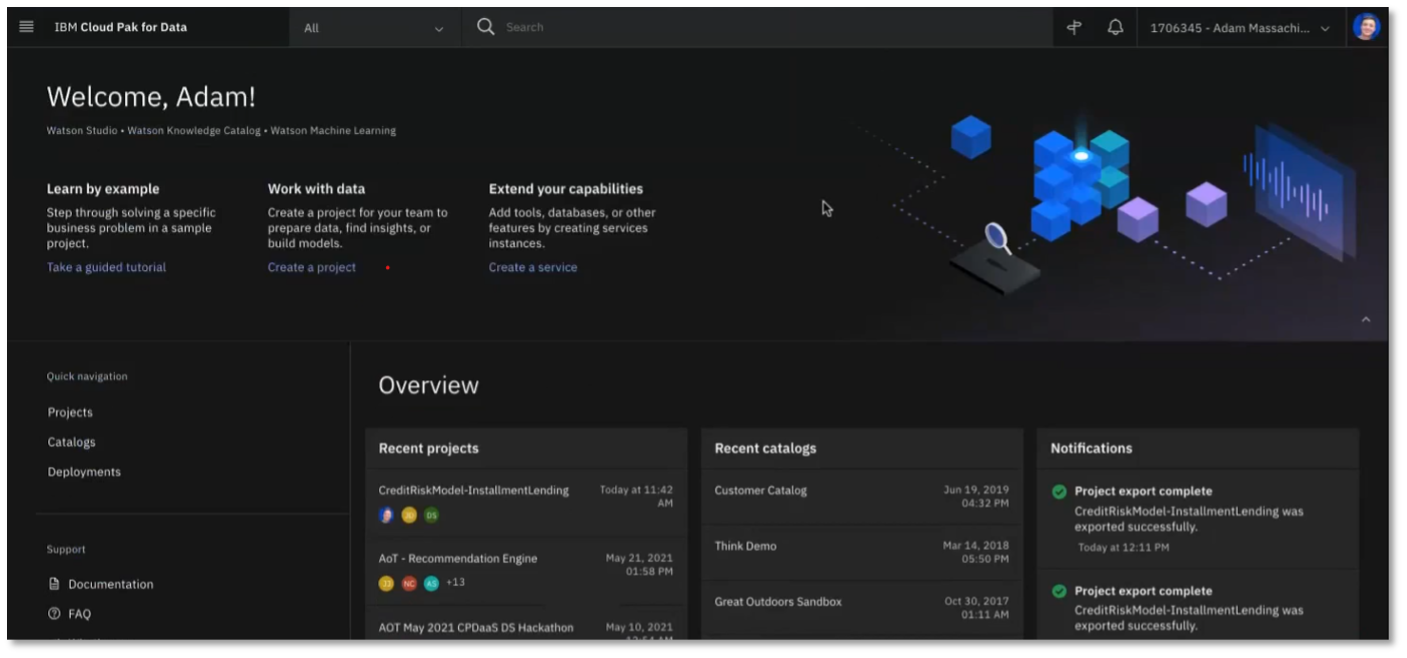Click the Mar 14, 2018 catalog date
Screen dimensions: 1407x658
[x=976, y=546]
